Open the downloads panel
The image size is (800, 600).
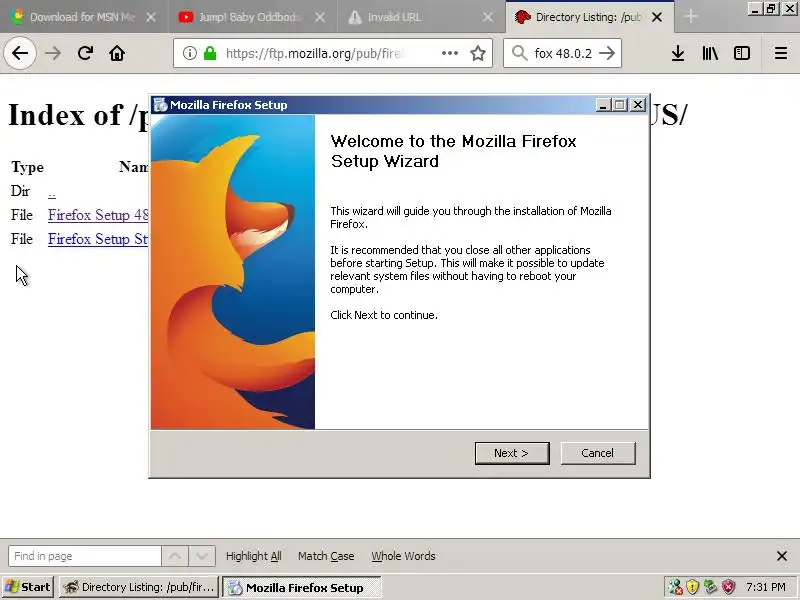(678, 53)
